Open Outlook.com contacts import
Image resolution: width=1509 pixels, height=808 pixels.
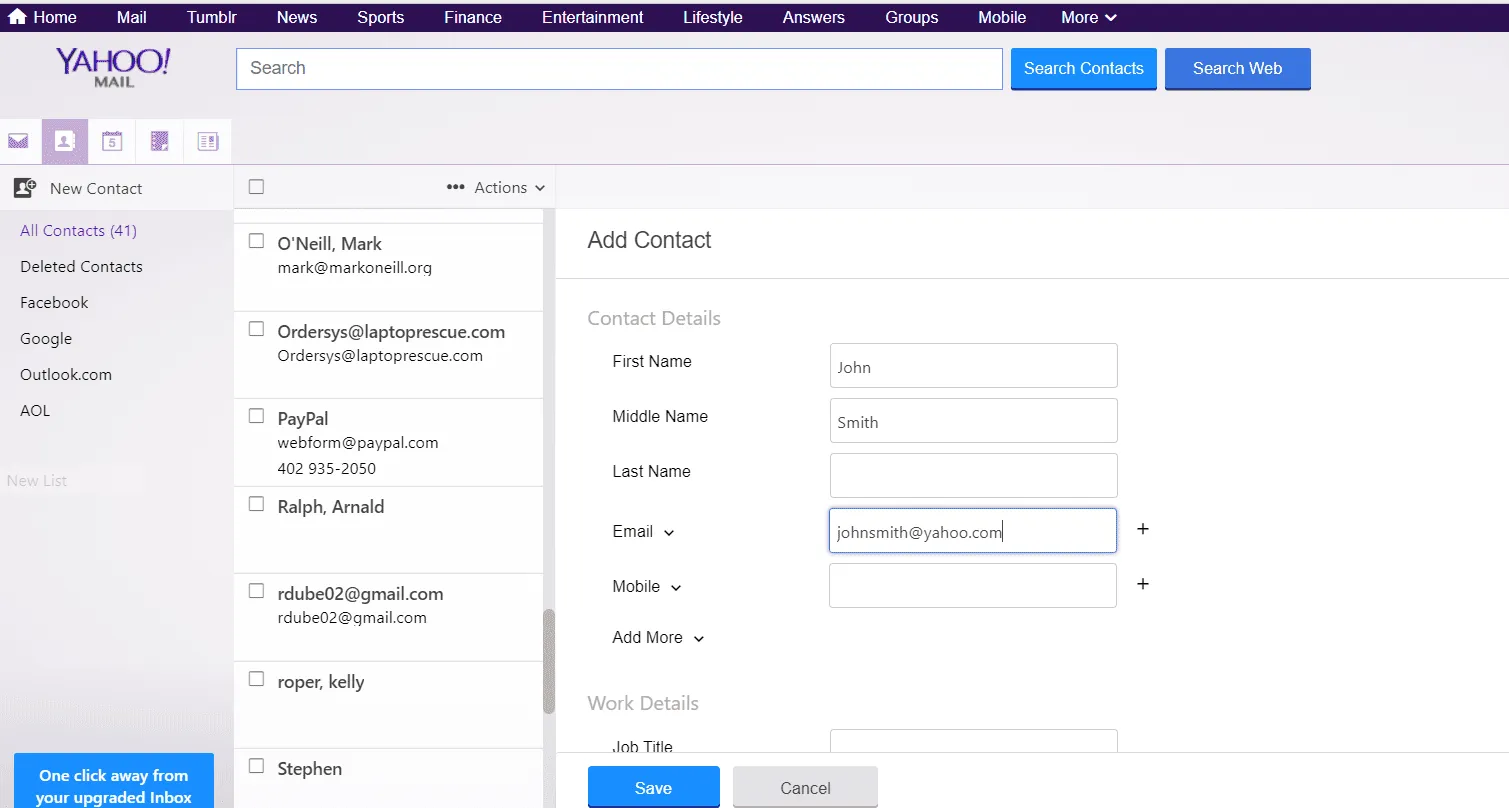(x=66, y=374)
